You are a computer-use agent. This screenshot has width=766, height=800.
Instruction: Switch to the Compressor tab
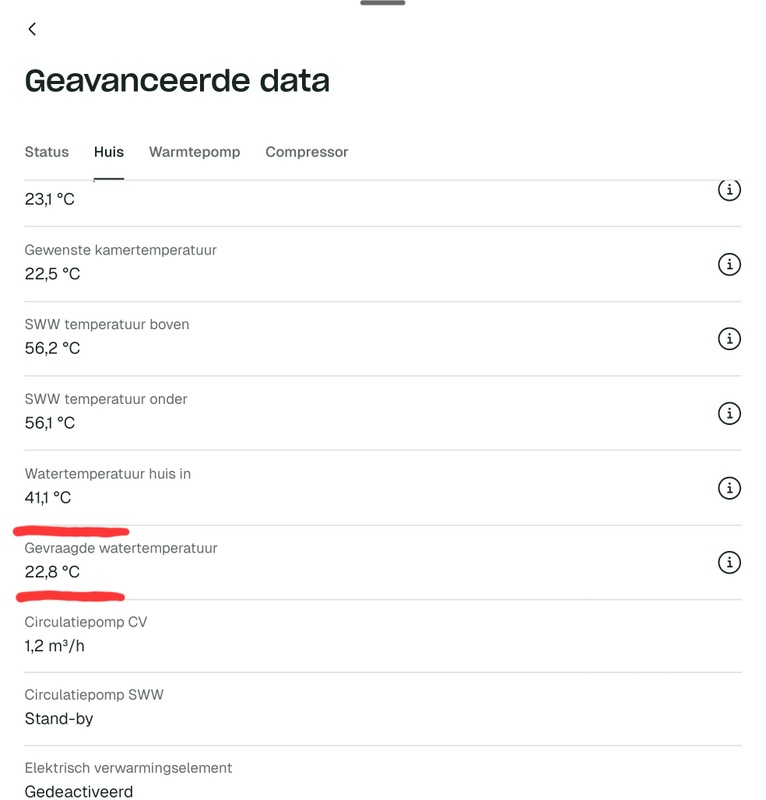[305, 152]
